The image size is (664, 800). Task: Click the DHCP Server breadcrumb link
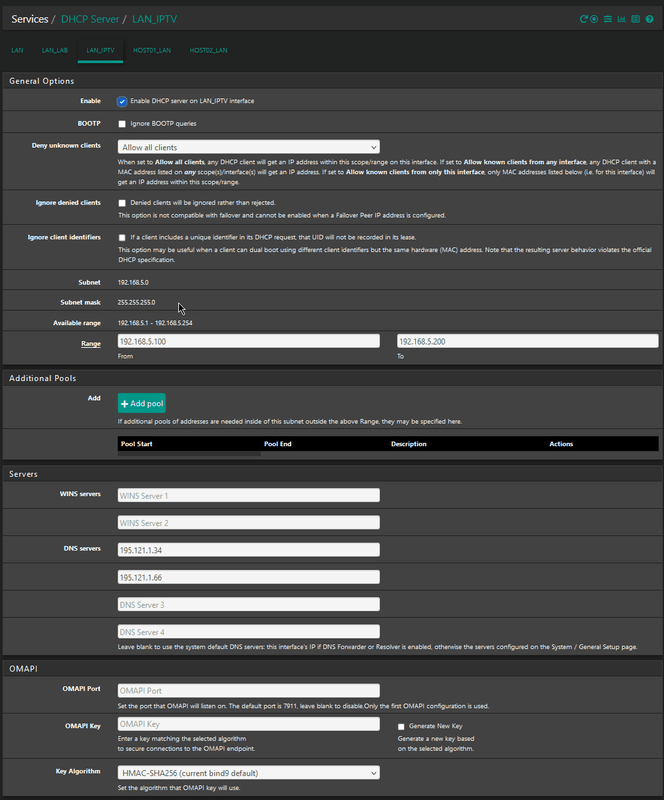(90, 19)
